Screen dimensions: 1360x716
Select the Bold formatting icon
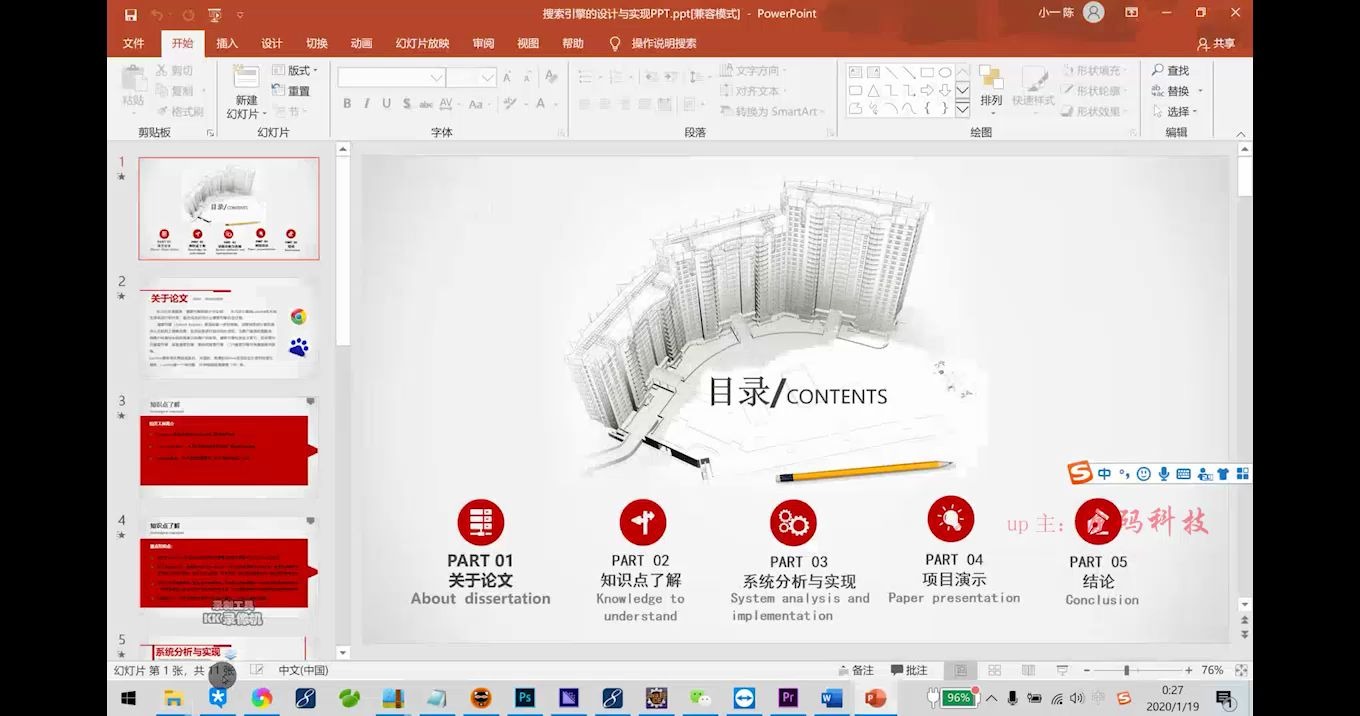pyautogui.click(x=348, y=103)
